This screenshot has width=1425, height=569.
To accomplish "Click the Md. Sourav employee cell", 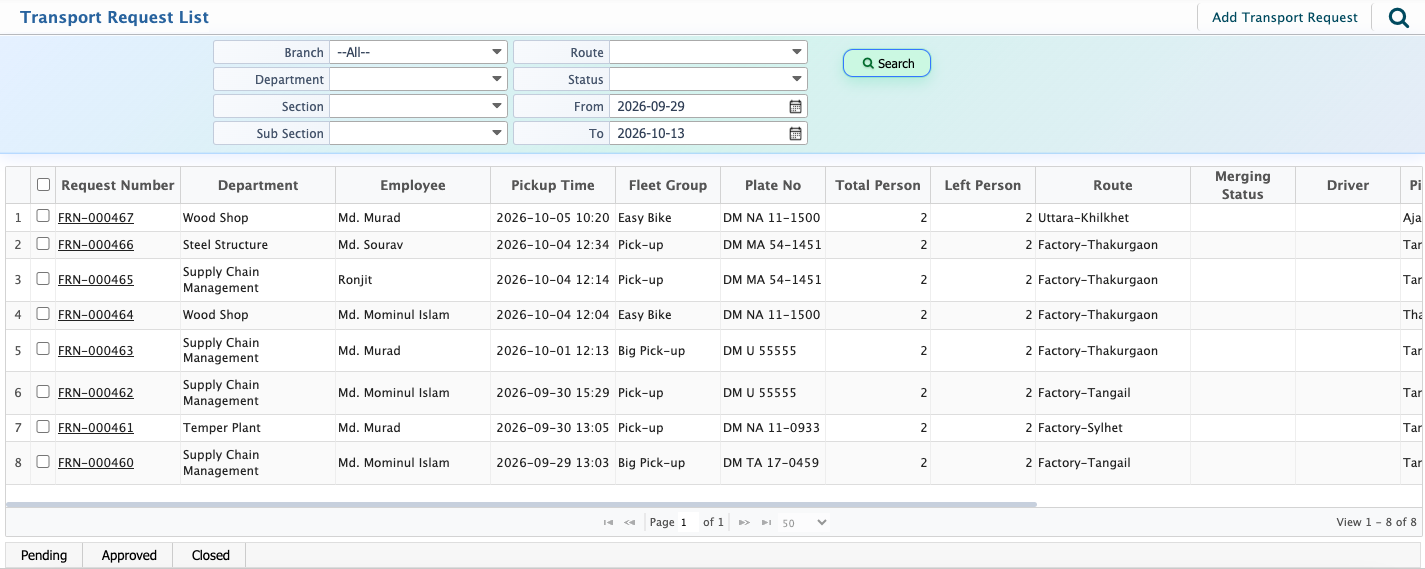I will (413, 244).
